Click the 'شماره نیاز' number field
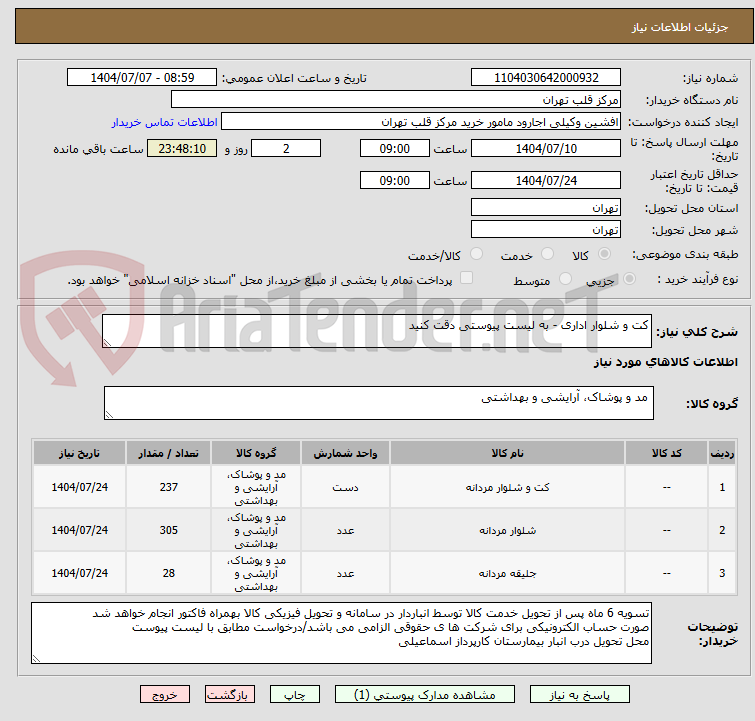Image resolution: width=755 pixels, height=721 pixels. pyautogui.click(x=545, y=78)
